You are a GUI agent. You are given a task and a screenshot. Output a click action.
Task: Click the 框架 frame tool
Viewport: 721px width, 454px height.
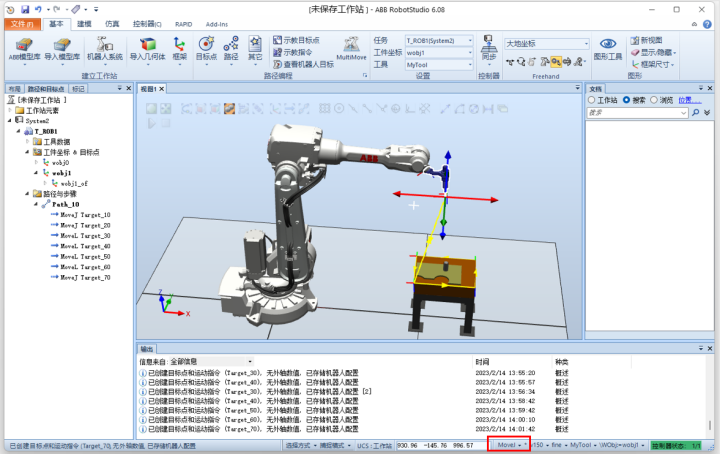click(x=179, y=49)
